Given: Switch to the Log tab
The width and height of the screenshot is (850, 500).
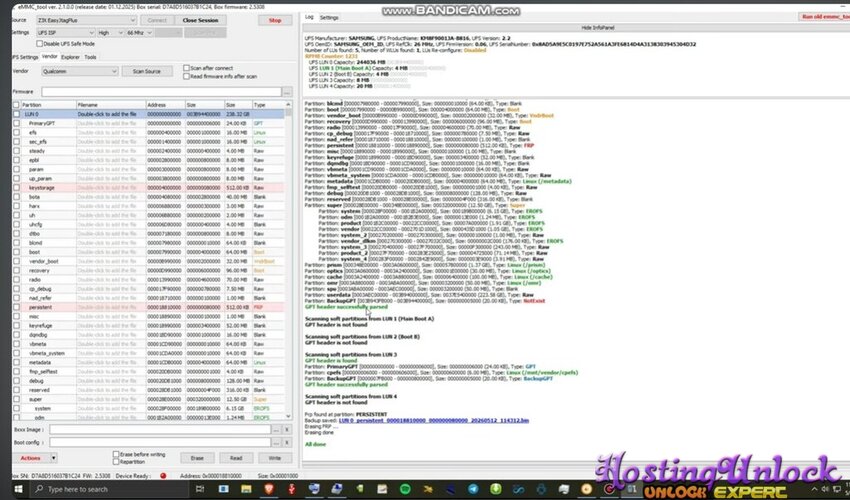Looking at the screenshot, I should pos(309,17).
